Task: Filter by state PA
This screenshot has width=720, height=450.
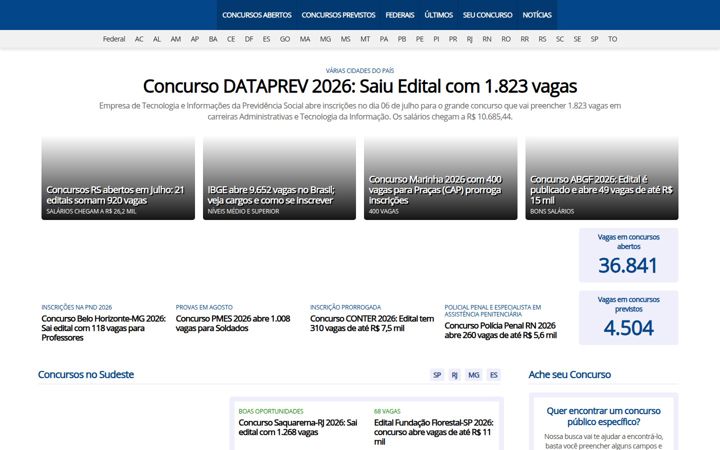Action: pos(384,39)
